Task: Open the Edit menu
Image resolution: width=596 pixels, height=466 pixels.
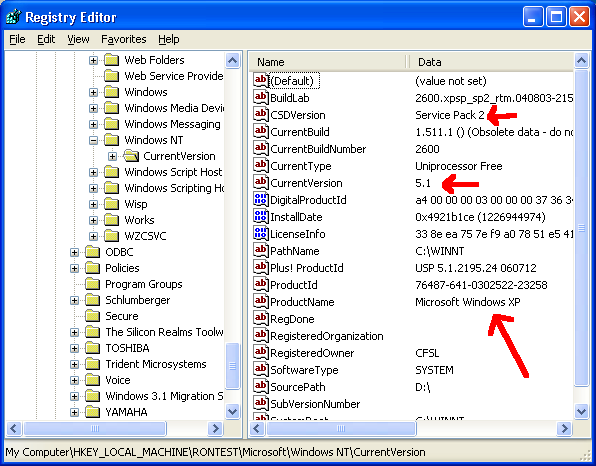Action: (x=46, y=39)
